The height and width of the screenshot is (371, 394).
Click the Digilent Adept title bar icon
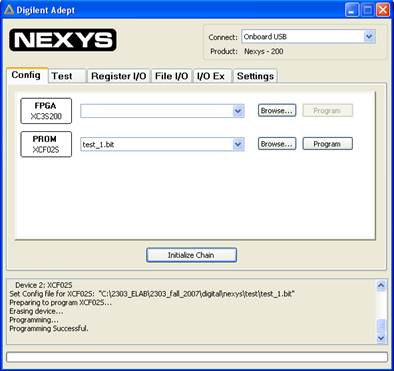[x=9, y=10]
